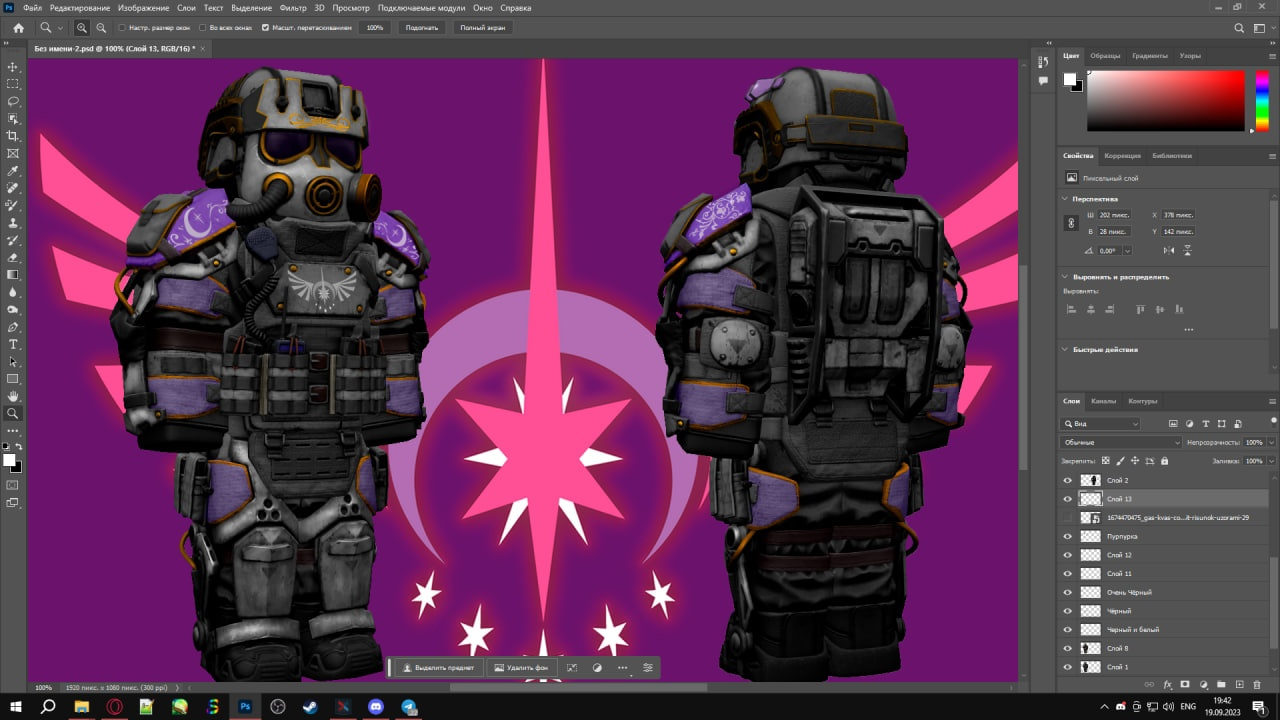Image resolution: width=1280 pixels, height=720 pixels.
Task: Switch to the Каналы tab
Action: (x=1103, y=401)
